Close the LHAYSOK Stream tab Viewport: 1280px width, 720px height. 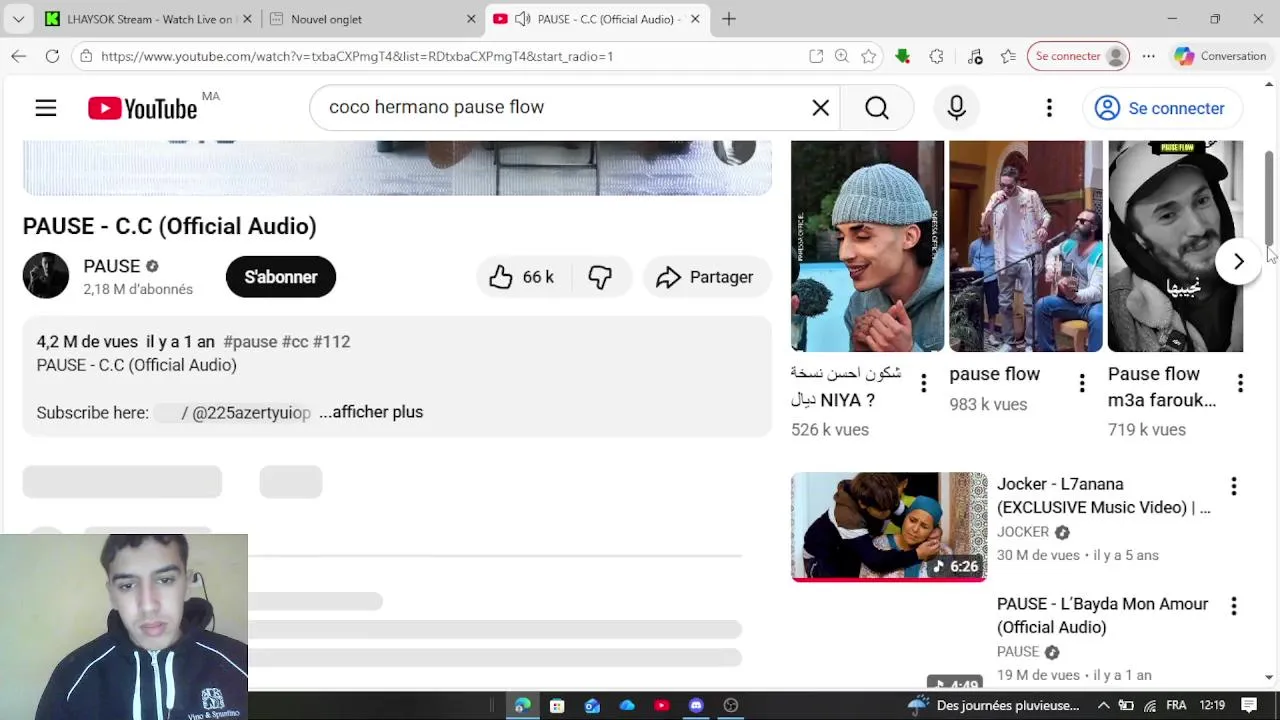tap(248, 19)
